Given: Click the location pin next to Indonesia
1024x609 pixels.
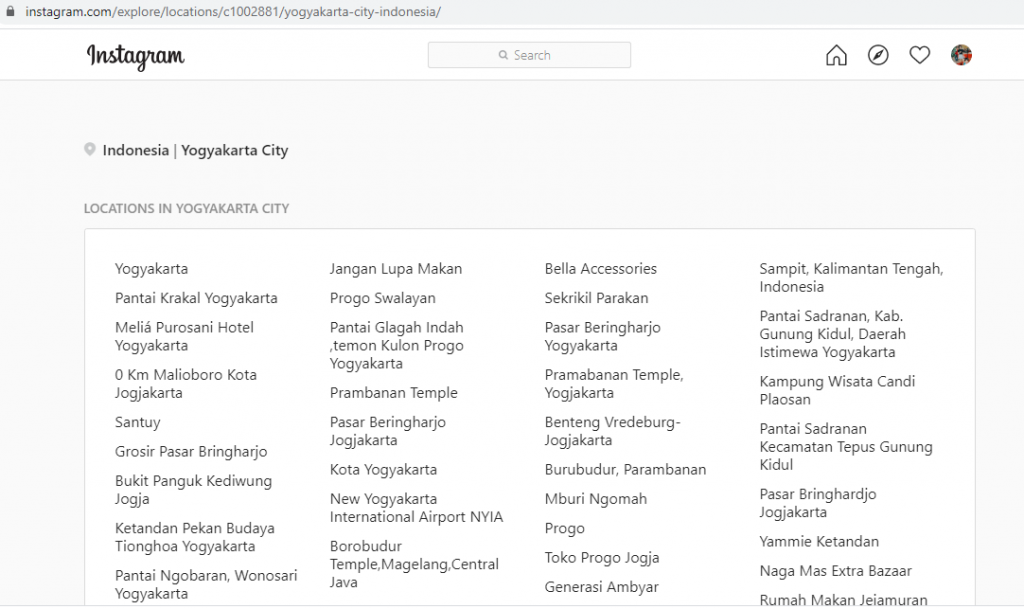Looking at the screenshot, I should pyautogui.click(x=89, y=149).
